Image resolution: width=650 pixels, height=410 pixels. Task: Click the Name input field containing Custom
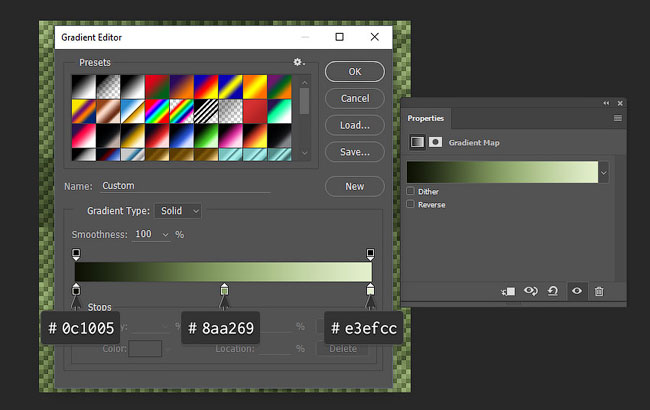point(185,186)
